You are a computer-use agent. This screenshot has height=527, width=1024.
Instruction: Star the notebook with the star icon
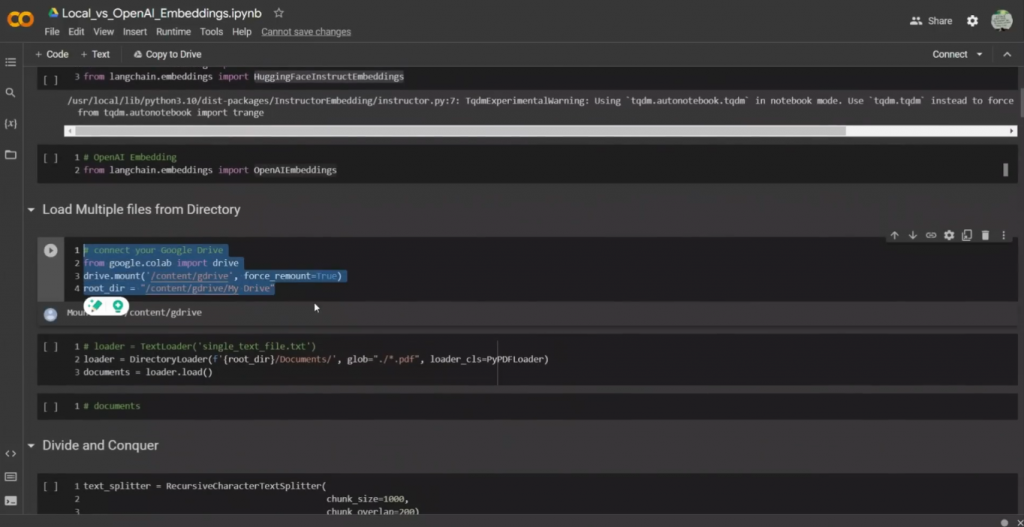279,13
